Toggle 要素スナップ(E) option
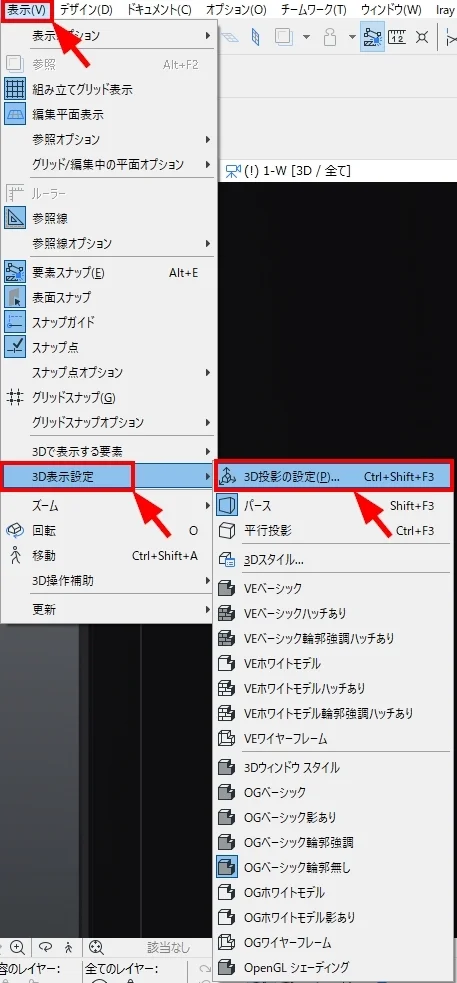457x983 pixels. point(109,272)
